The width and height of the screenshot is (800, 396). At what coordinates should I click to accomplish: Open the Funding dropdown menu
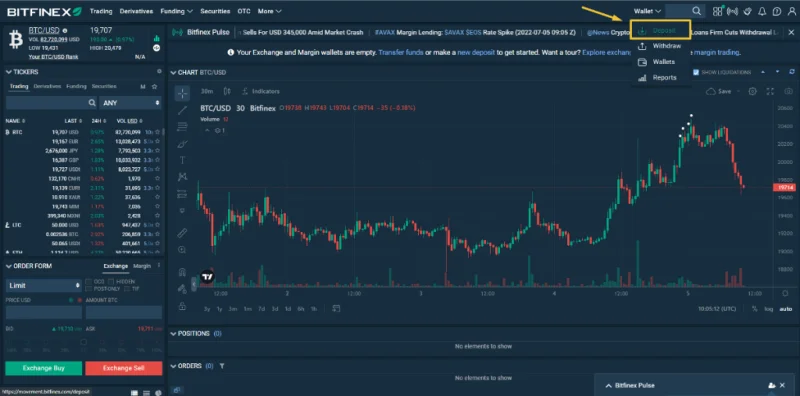pyautogui.click(x=177, y=11)
